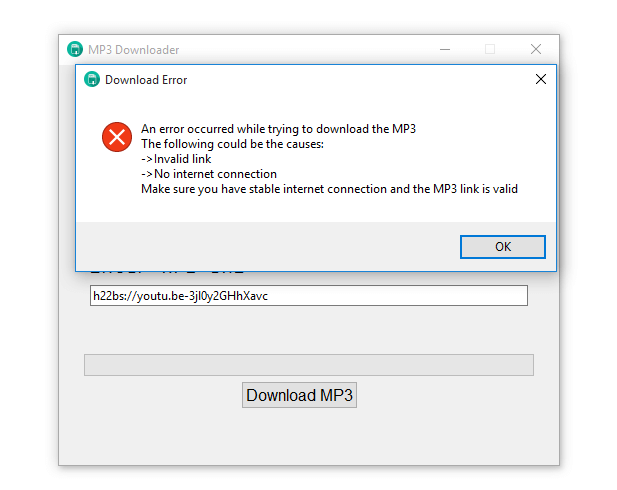Close the Download Error dialog

pyautogui.click(x=541, y=79)
